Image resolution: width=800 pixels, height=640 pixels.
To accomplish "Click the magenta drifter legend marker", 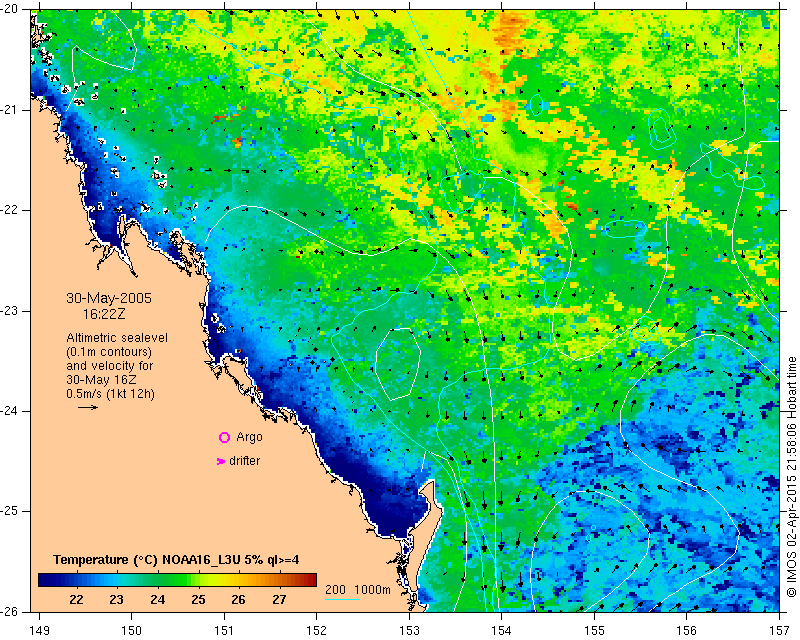I will [x=220, y=461].
